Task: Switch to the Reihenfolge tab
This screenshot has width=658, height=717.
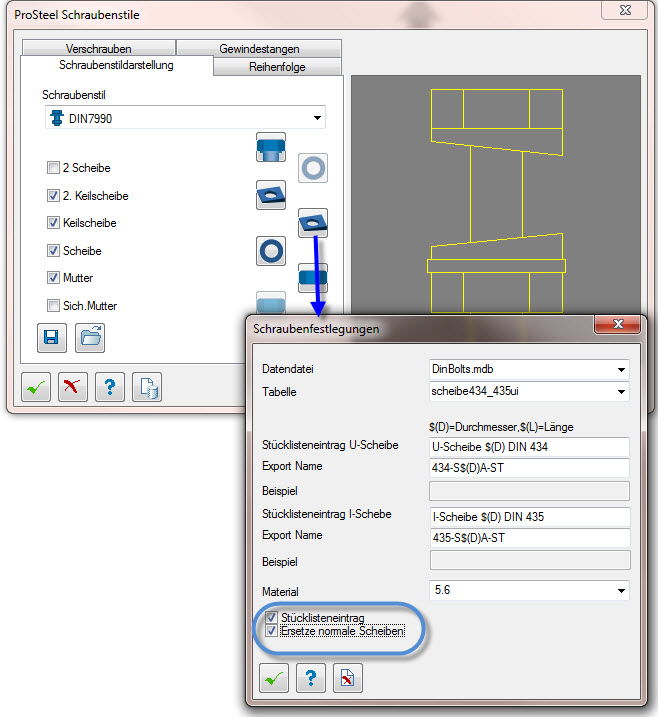Action: [277, 67]
